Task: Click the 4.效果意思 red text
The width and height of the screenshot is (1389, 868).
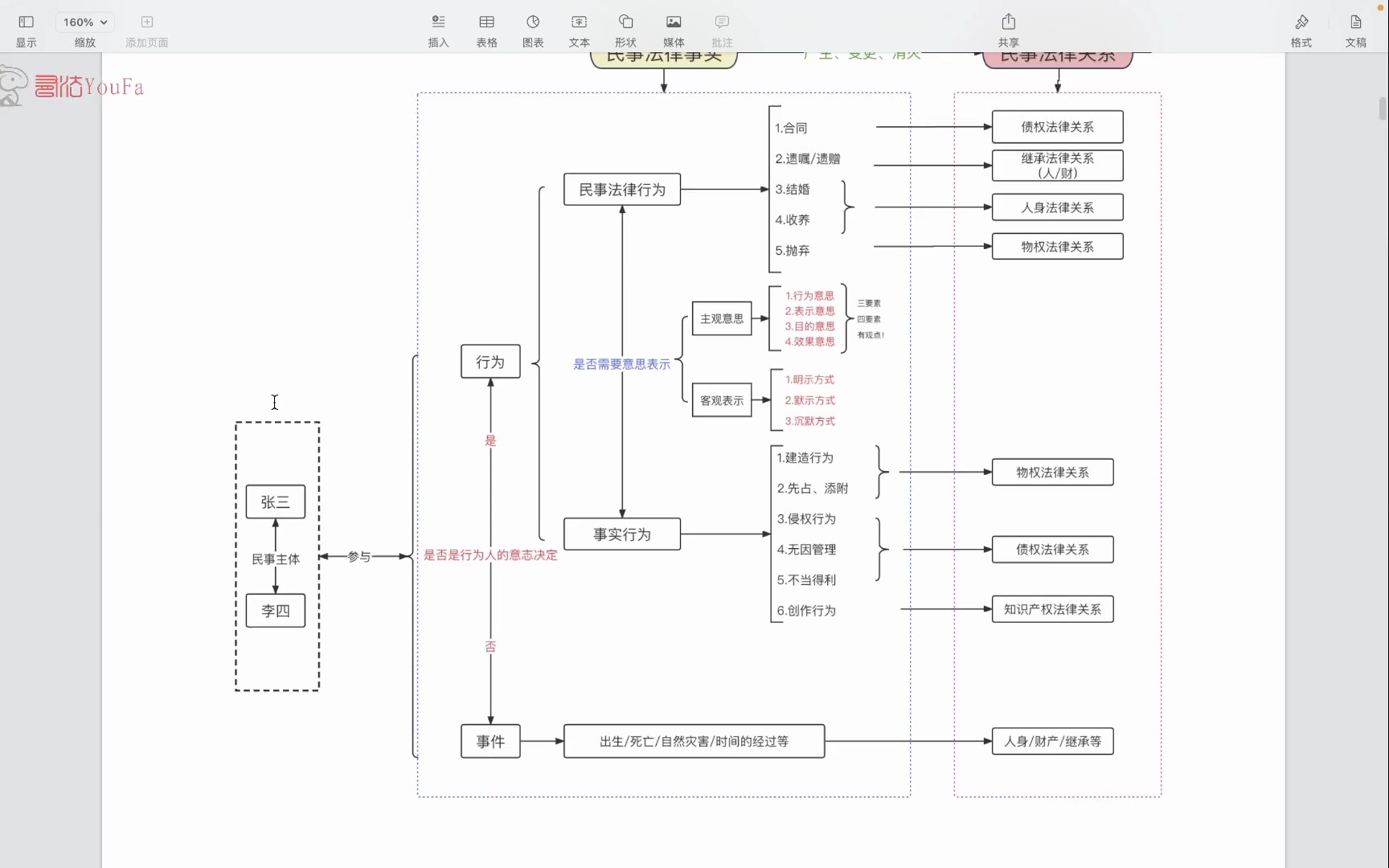Action: coord(809,342)
